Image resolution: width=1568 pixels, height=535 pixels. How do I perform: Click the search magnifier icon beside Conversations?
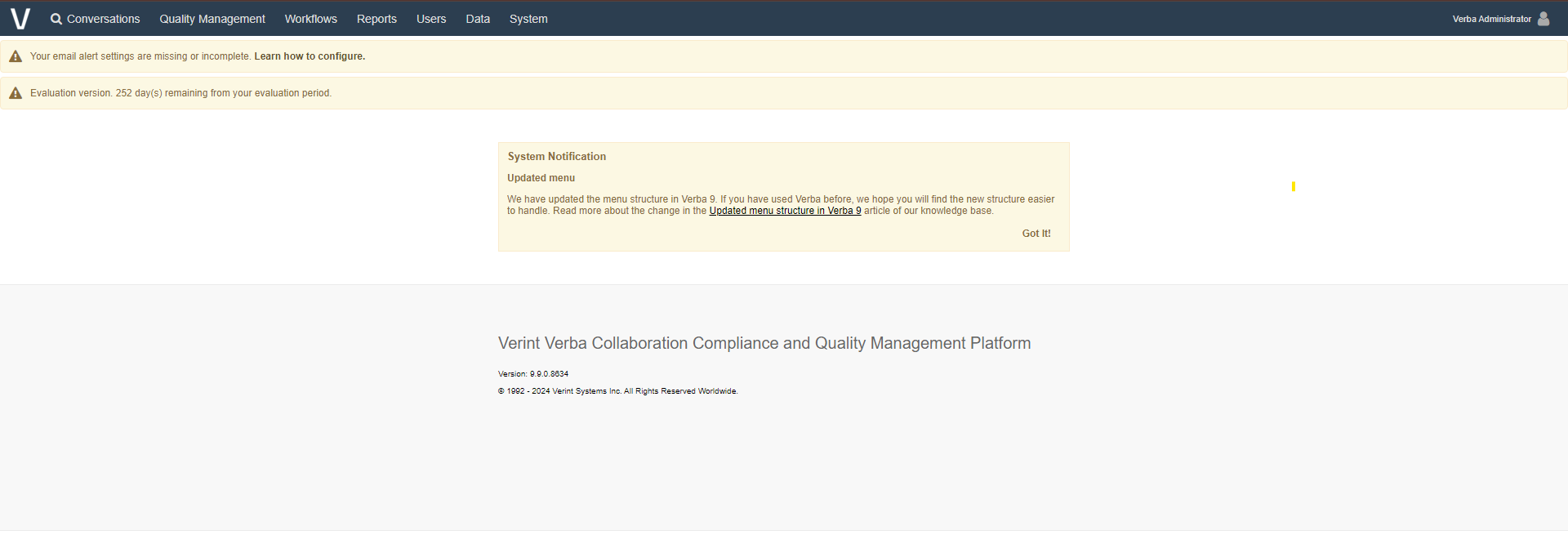pos(56,19)
